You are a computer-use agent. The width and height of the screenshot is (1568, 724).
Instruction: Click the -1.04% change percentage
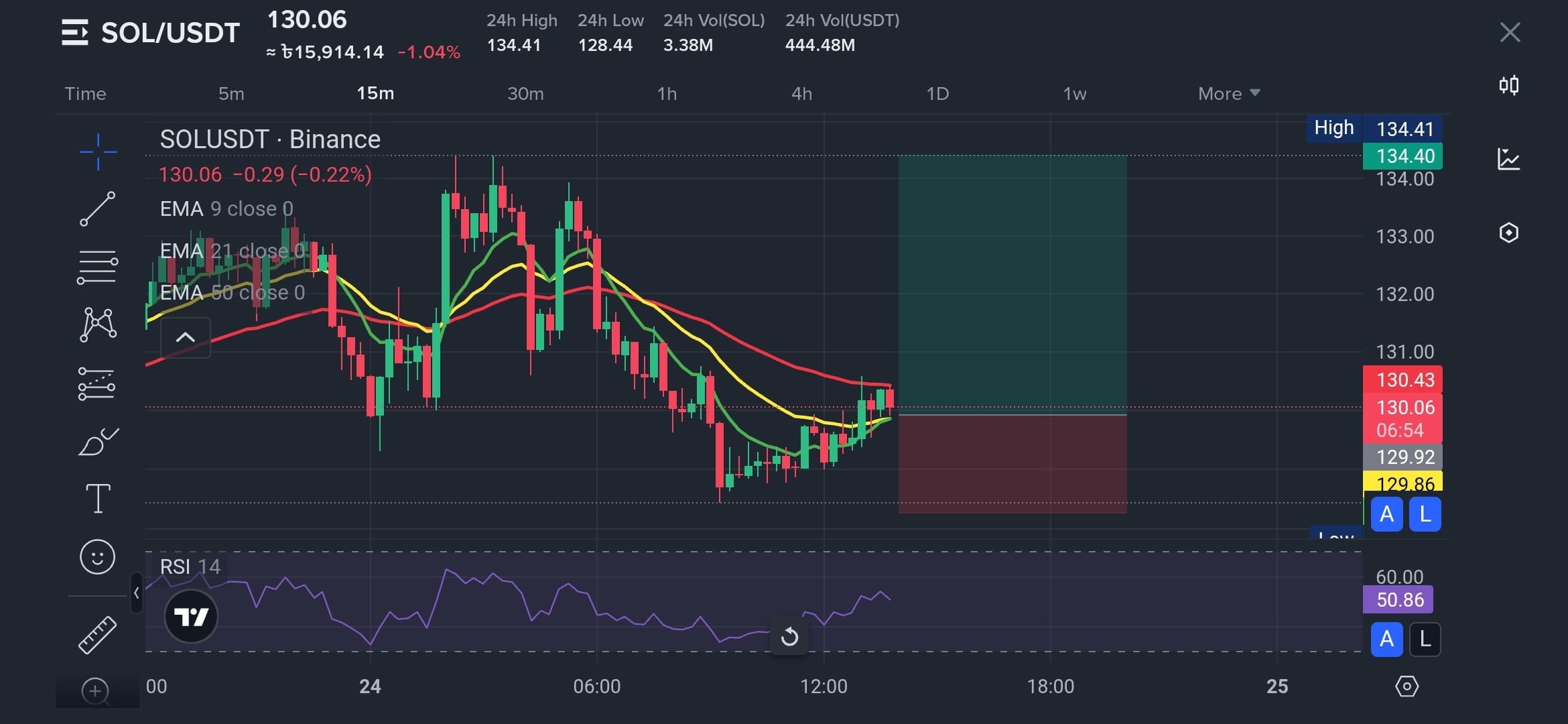[x=429, y=52]
